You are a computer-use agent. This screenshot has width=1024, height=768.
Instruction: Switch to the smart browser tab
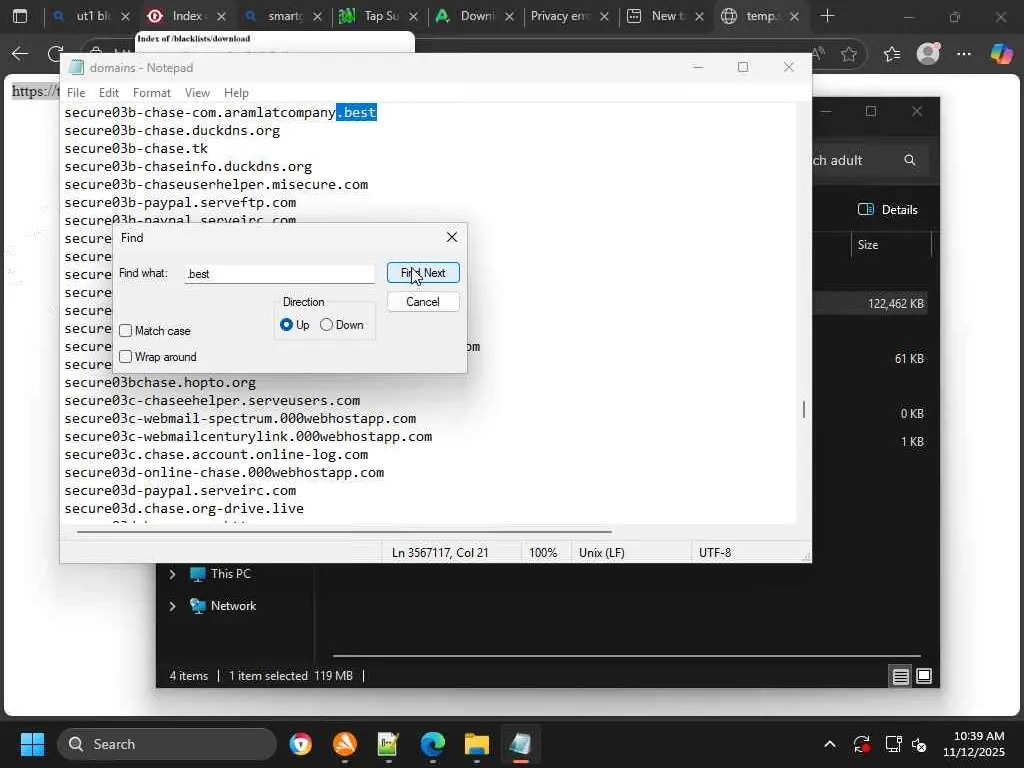[x=282, y=16]
